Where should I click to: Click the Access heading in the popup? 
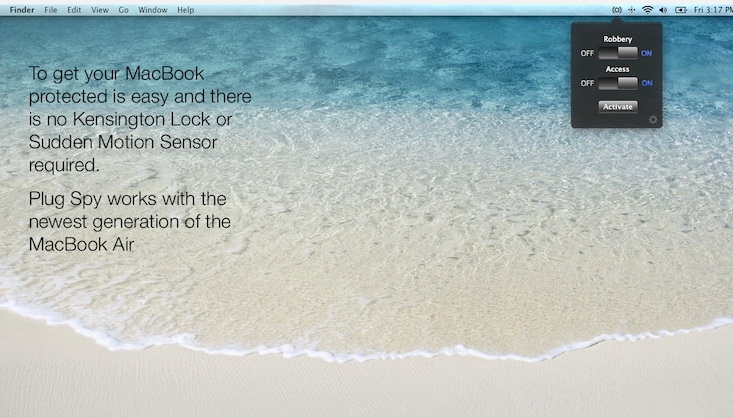point(618,69)
